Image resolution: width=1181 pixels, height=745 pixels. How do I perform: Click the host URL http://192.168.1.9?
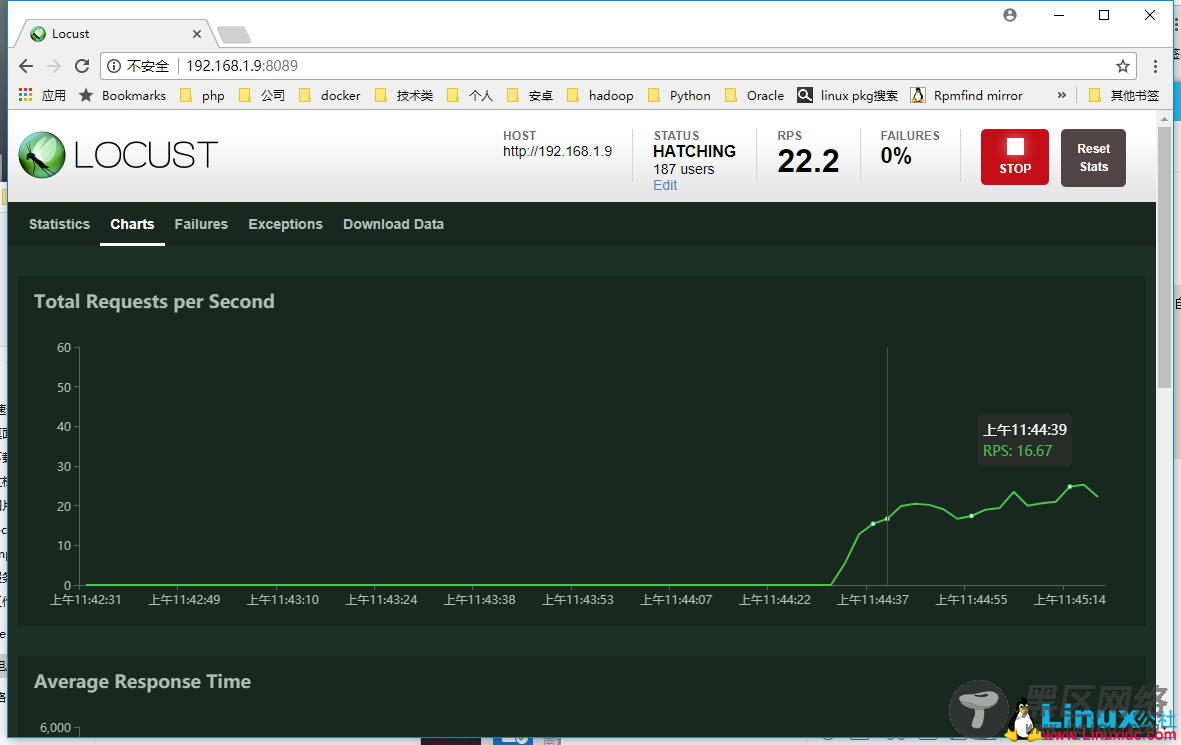tap(557, 151)
